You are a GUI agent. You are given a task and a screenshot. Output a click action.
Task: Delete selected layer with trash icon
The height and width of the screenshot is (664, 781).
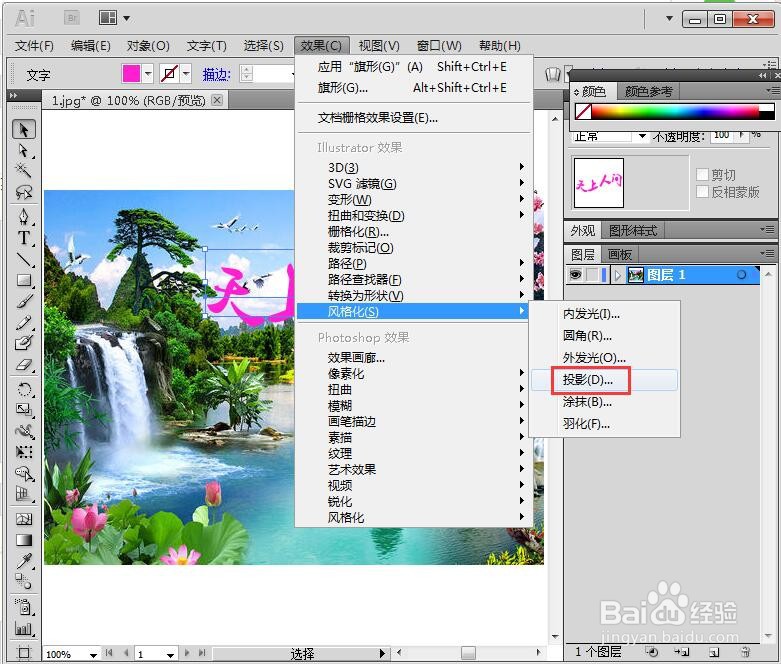(x=745, y=652)
